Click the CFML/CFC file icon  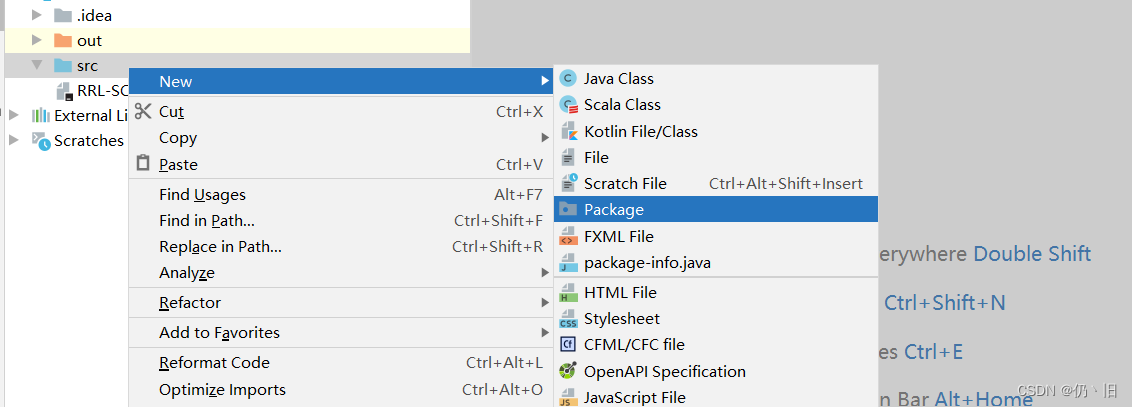569,344
